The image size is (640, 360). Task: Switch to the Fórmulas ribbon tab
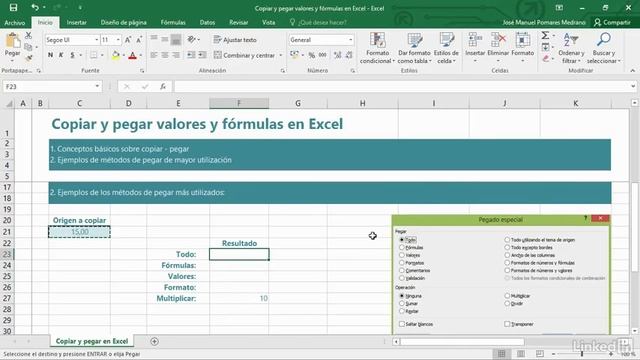[173, 22]
